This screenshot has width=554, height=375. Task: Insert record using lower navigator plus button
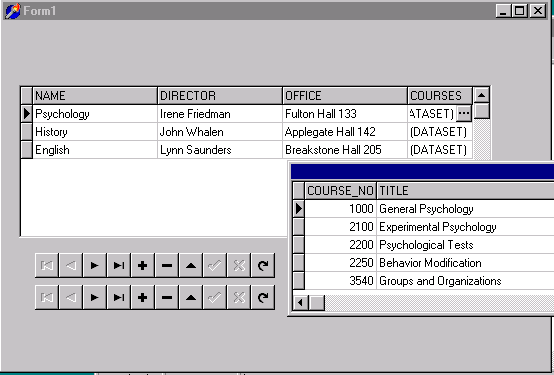coord(143,297)
